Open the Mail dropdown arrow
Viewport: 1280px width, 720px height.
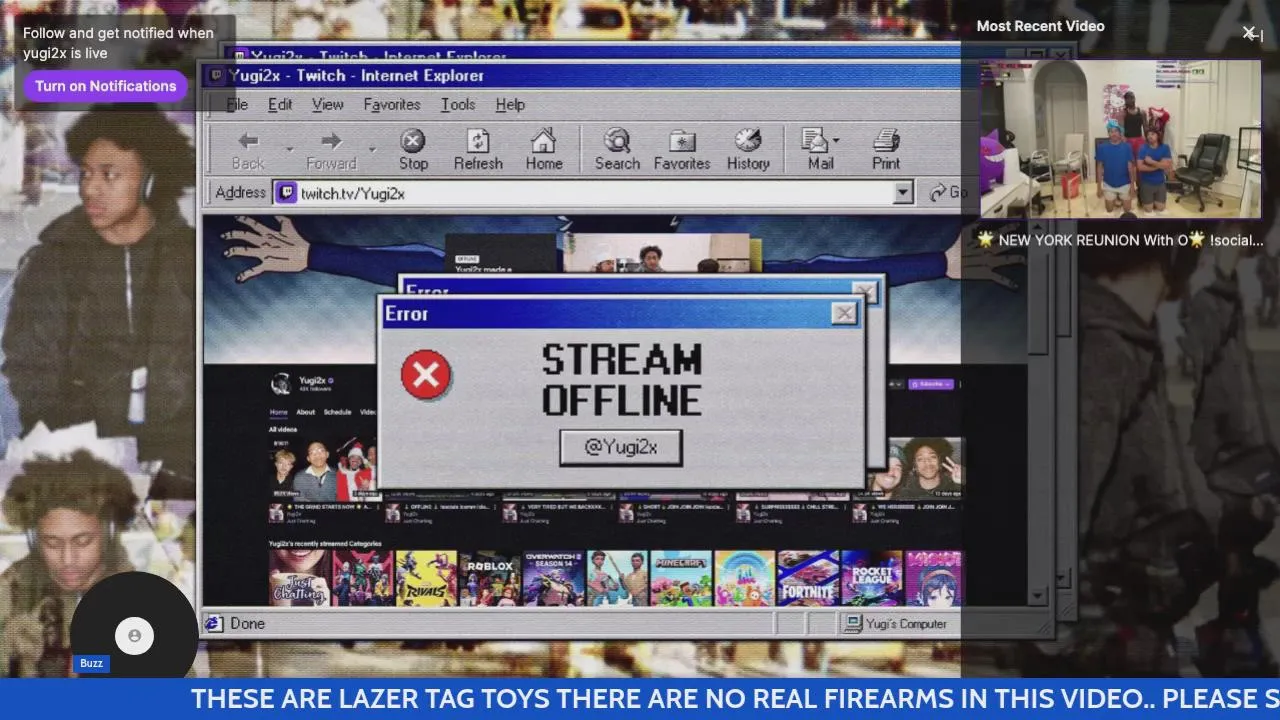[836, 141]
